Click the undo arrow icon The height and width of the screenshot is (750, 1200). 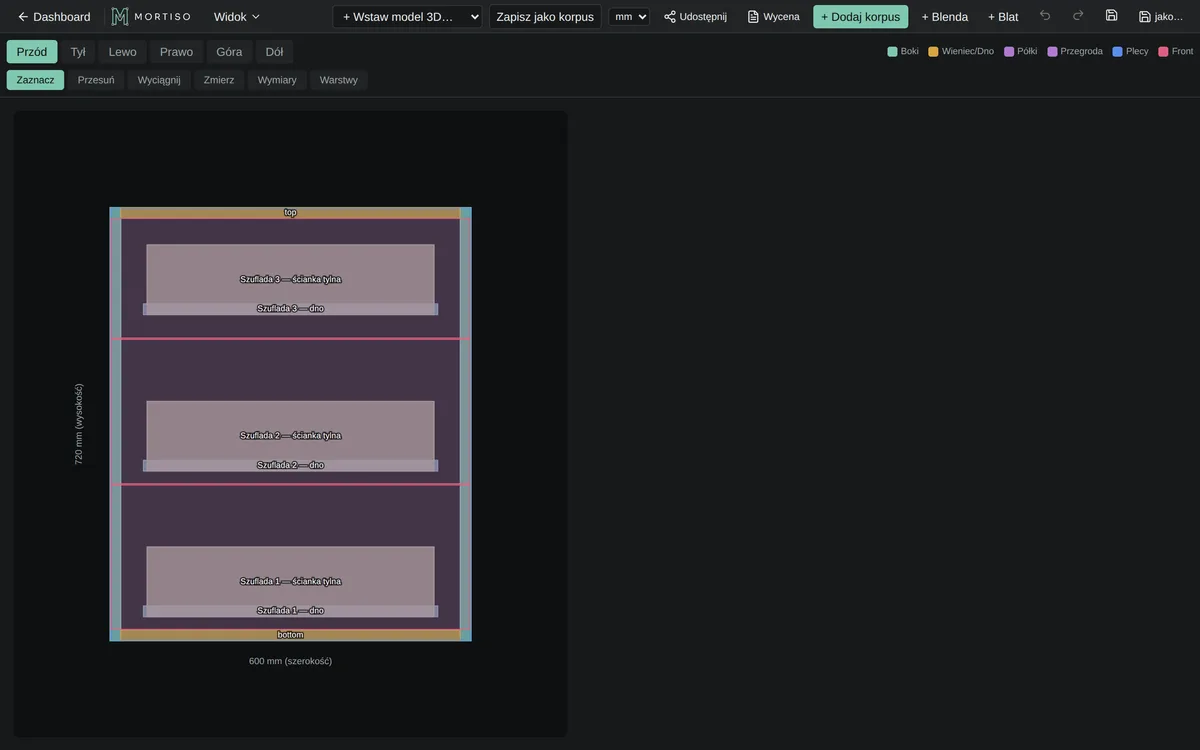pyautogui.click(x=1045, y=16)
